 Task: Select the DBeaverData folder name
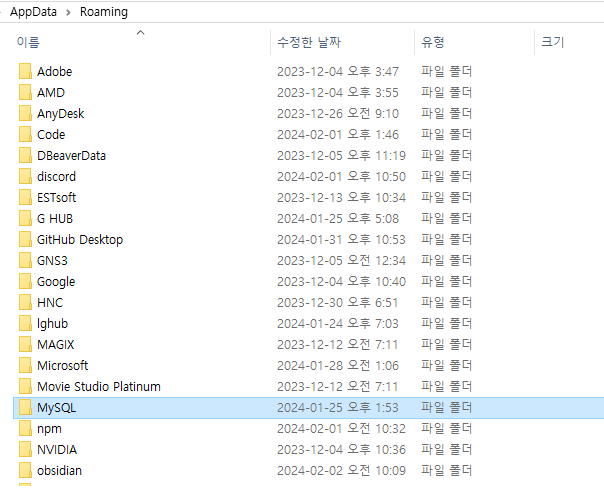click(71, 156)
